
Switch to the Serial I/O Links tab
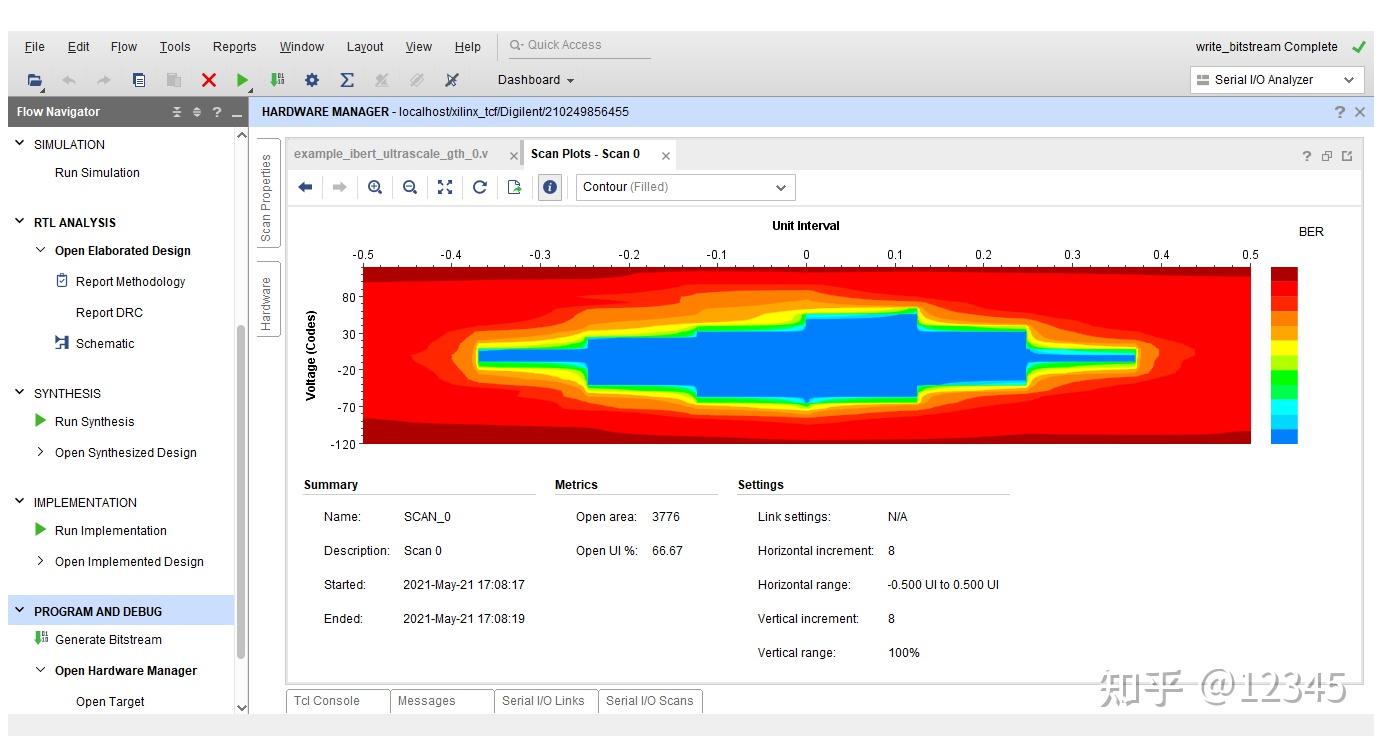pos(543,701)
